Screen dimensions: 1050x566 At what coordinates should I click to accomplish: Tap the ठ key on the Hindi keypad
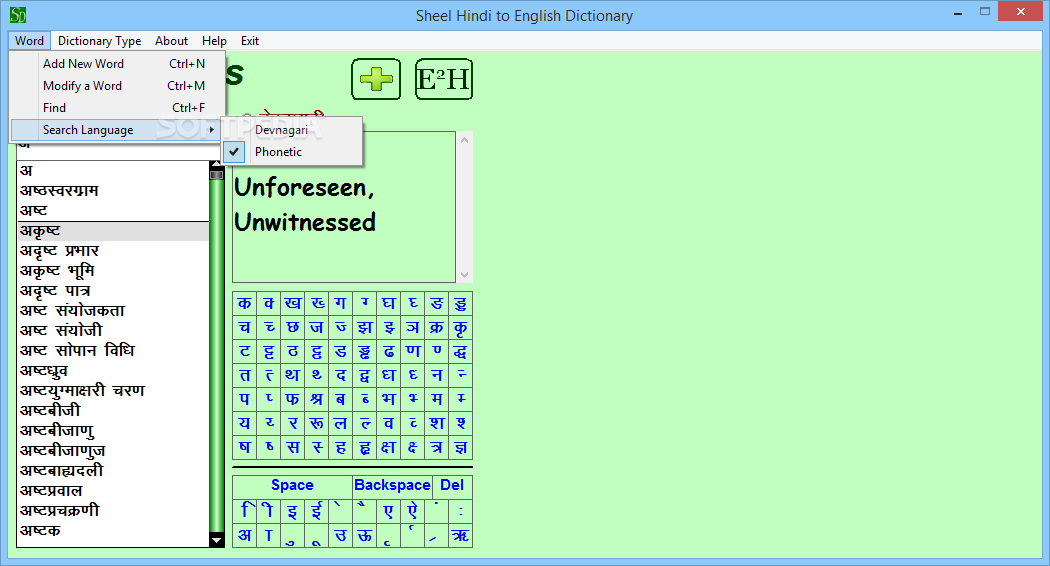293,352
